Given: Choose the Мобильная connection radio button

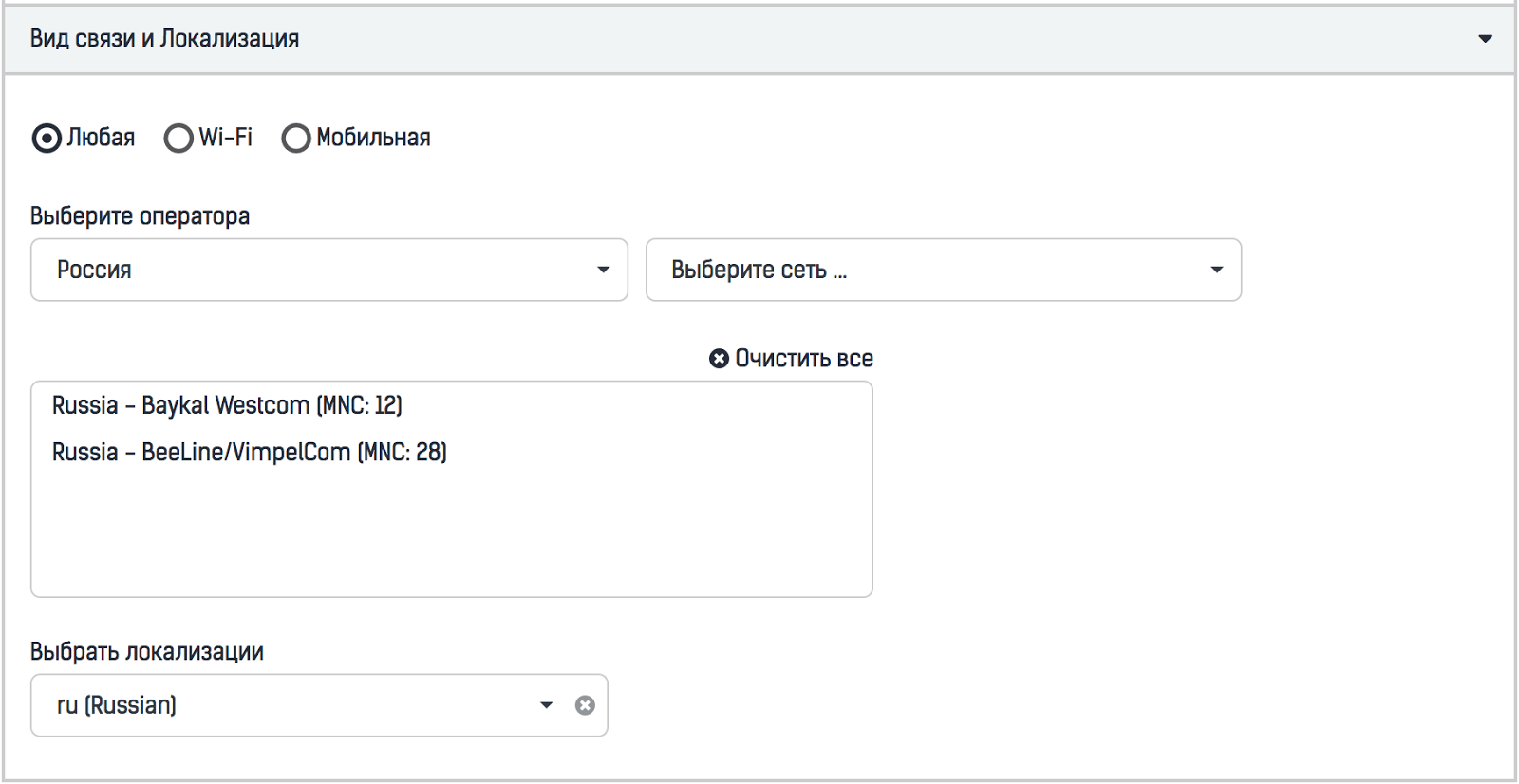Looking at the screenshot, I should [295, 139].
